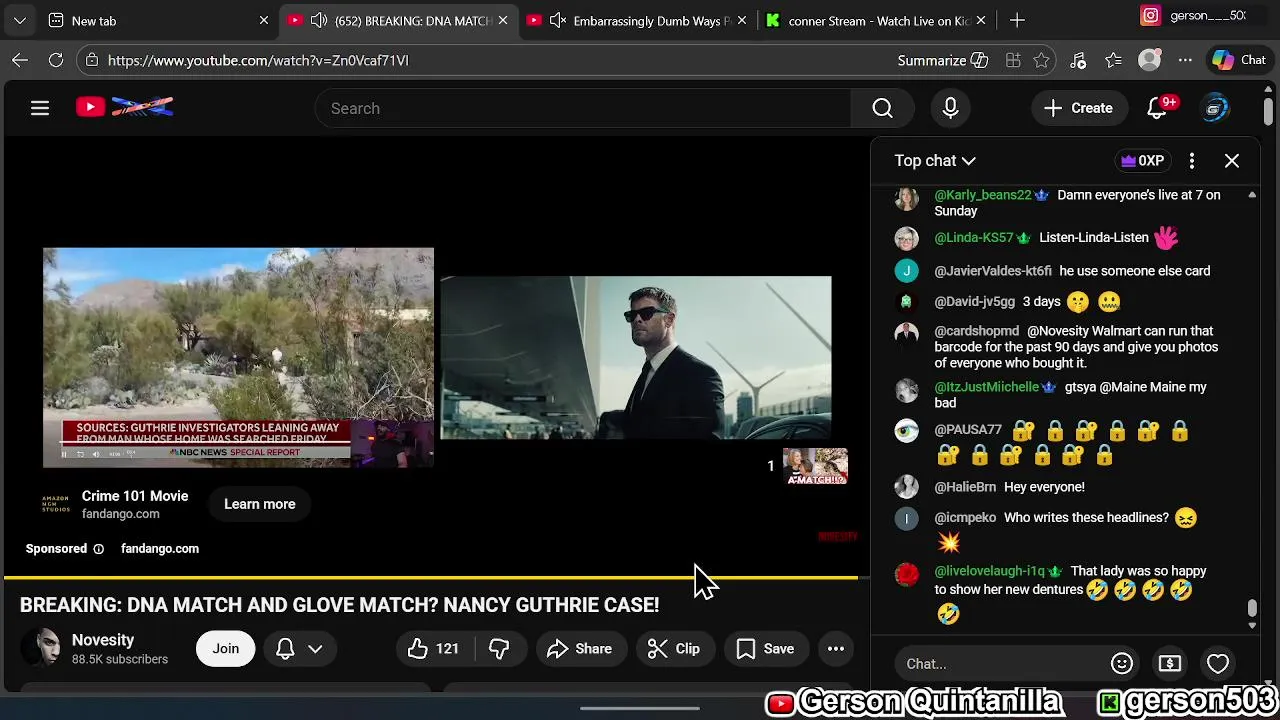Mute the audio icon on YouTube tab
1280x720 pixels.
[319, 20]
